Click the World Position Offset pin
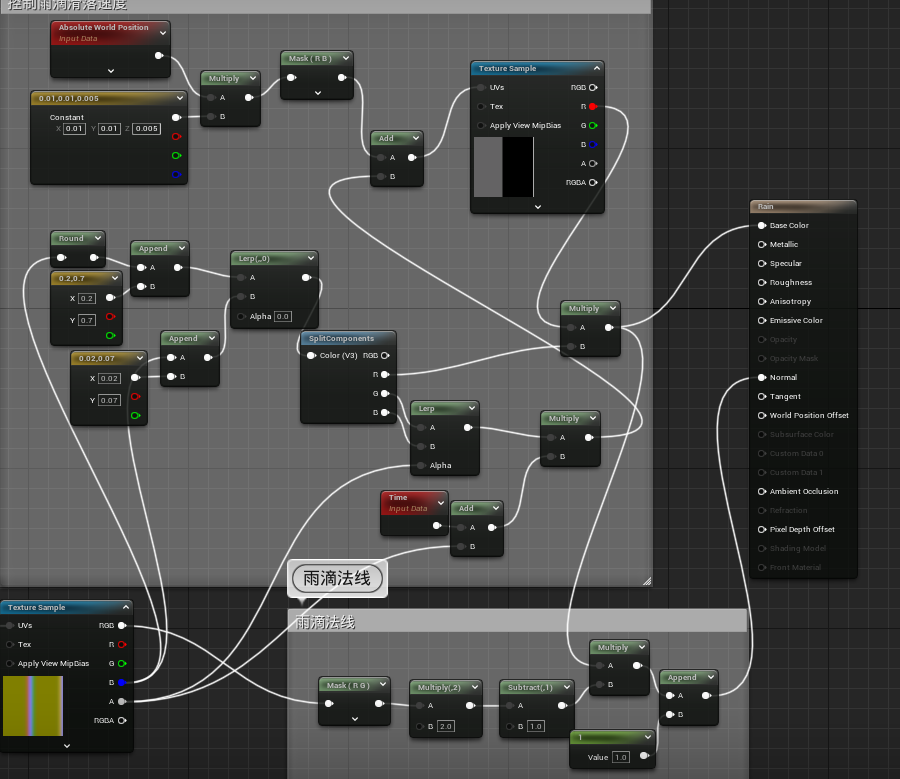This screenshot has width=900, height=779. pyautogui.click(x=762, y=415)
